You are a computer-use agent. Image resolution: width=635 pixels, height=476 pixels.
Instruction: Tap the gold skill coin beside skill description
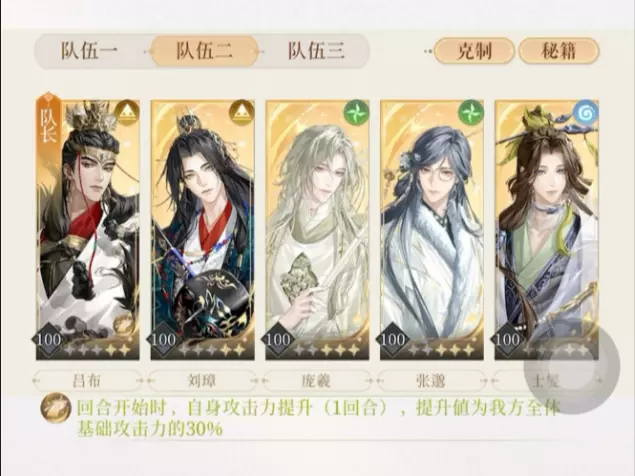pos(56,408)
